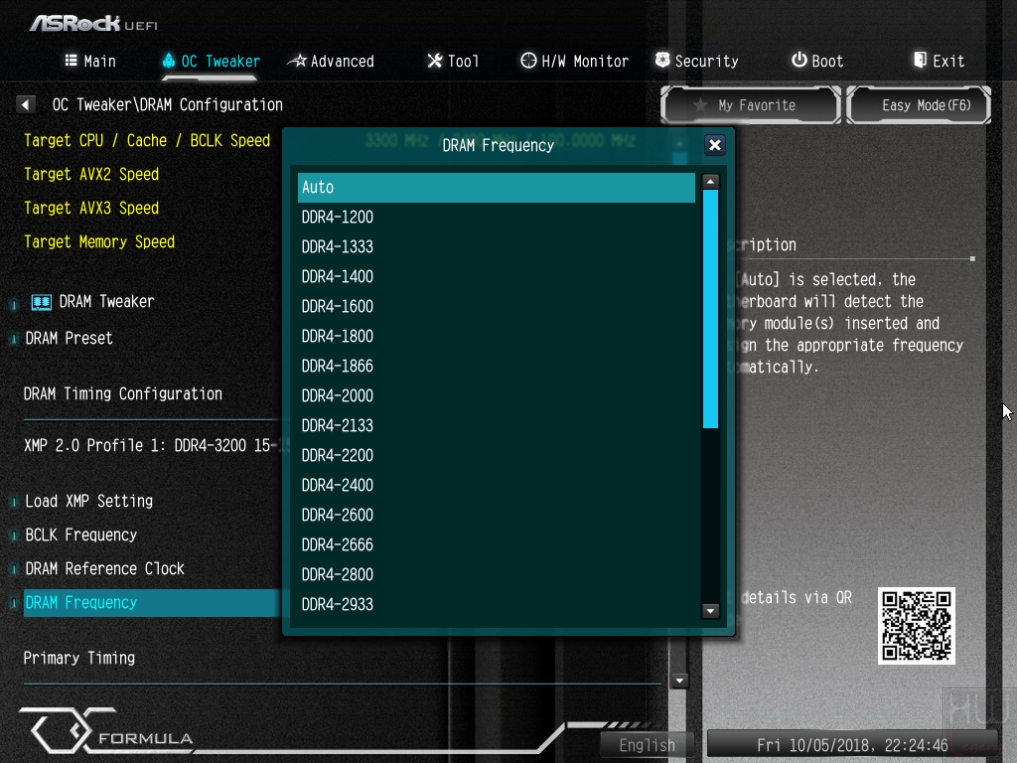Click Target Memory Speed label
1017x763 pixels.
pyautogui.click(x=99, y=242)
